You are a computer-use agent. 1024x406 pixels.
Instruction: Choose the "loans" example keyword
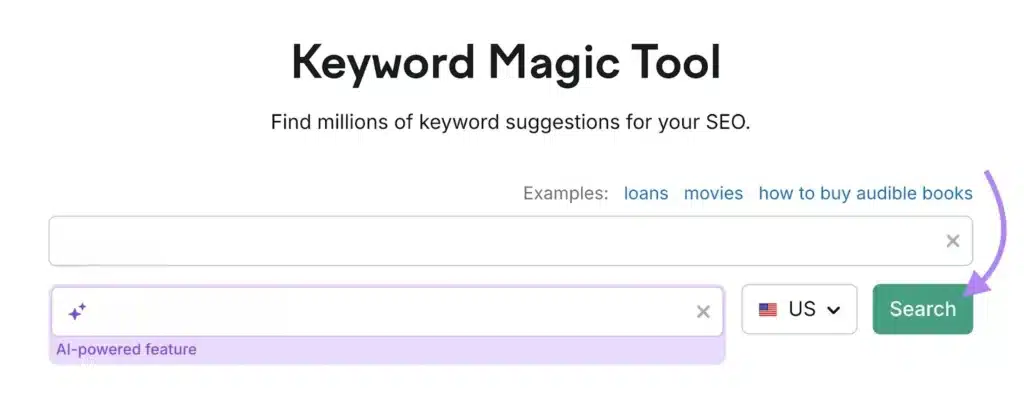click(x=646, y=194)
